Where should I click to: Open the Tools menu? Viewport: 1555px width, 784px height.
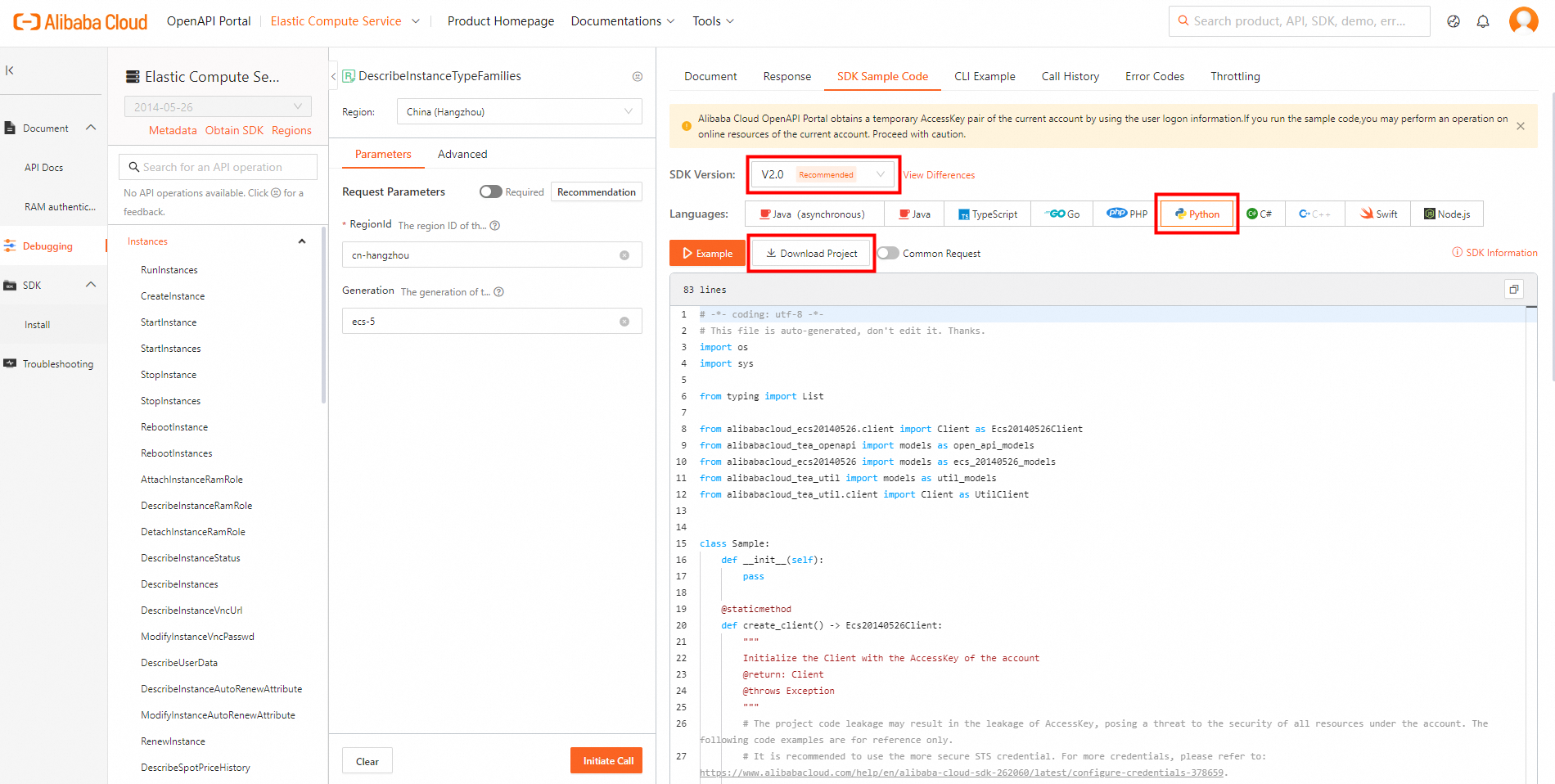coord(713,21)
